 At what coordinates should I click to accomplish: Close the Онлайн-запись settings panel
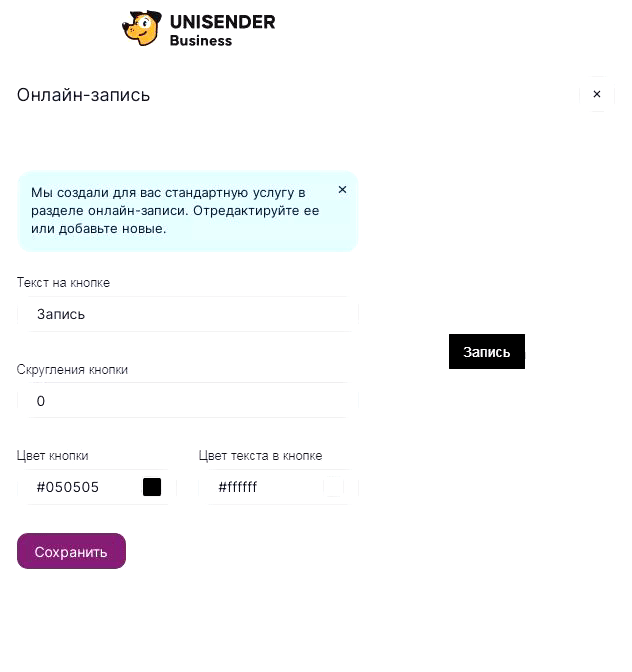pos(597,94)
